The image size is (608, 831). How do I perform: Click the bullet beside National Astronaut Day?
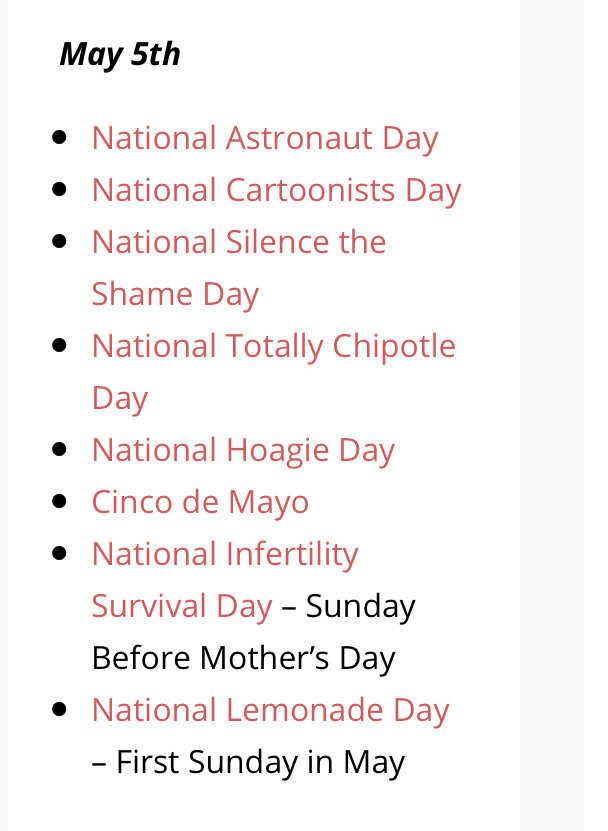59,137
